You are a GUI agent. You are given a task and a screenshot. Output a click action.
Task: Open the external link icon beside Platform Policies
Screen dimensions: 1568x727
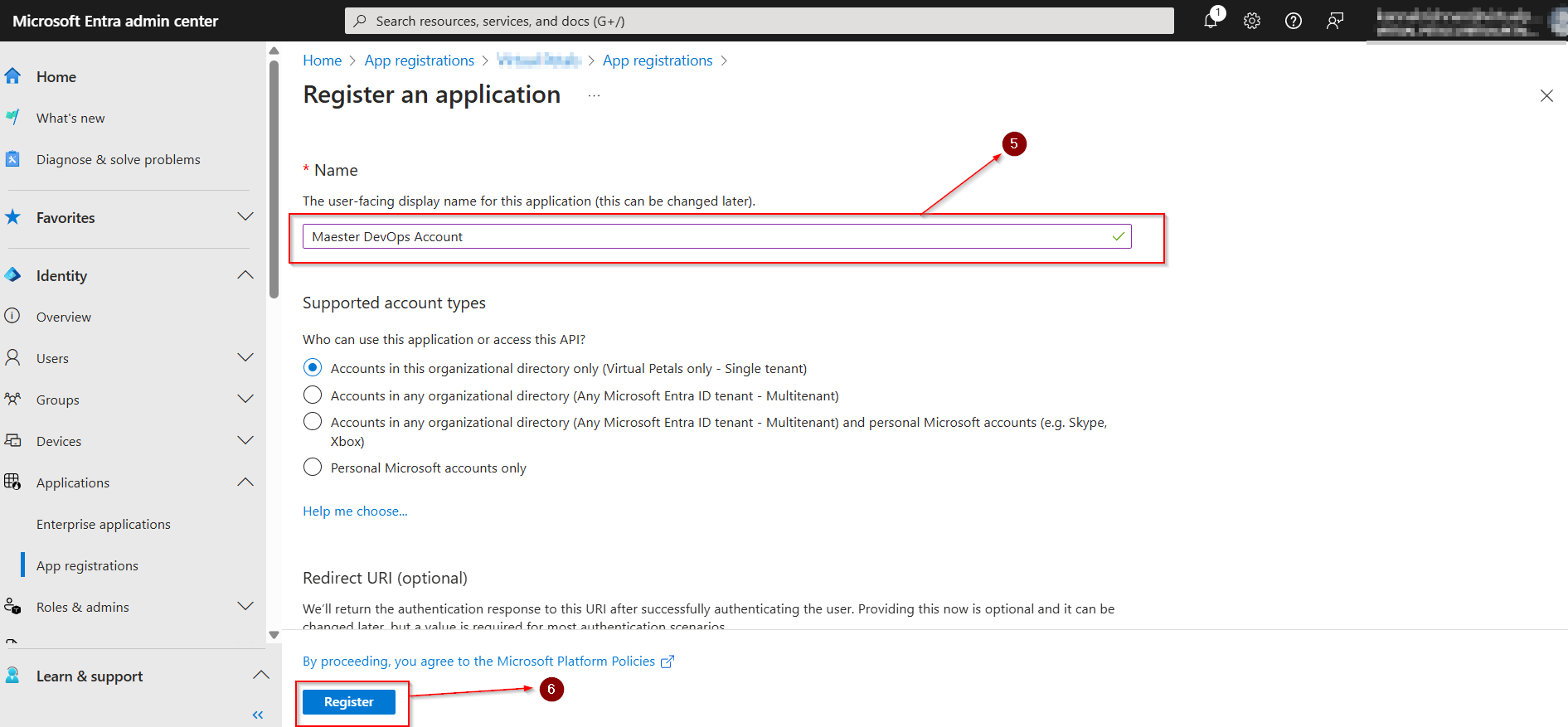[667, 662]
